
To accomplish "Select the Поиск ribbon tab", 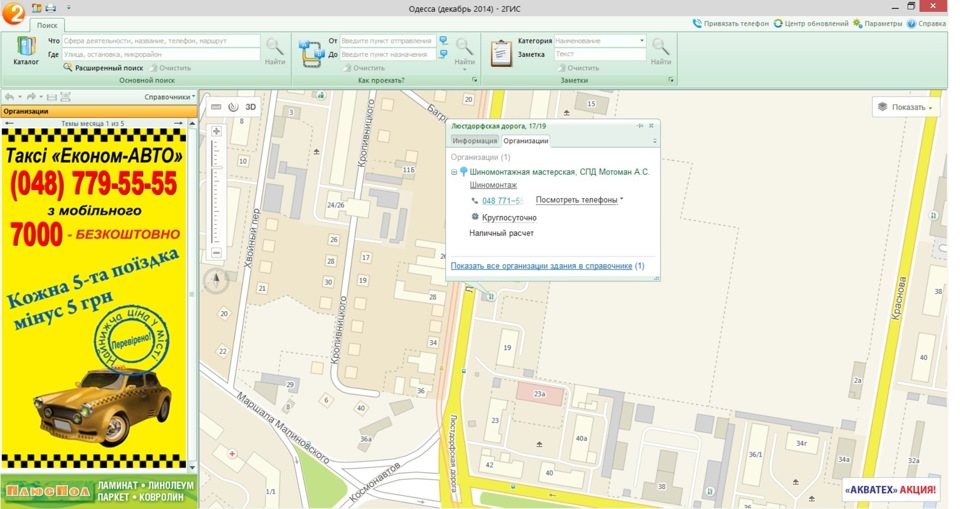I will (x=47, y=25).
